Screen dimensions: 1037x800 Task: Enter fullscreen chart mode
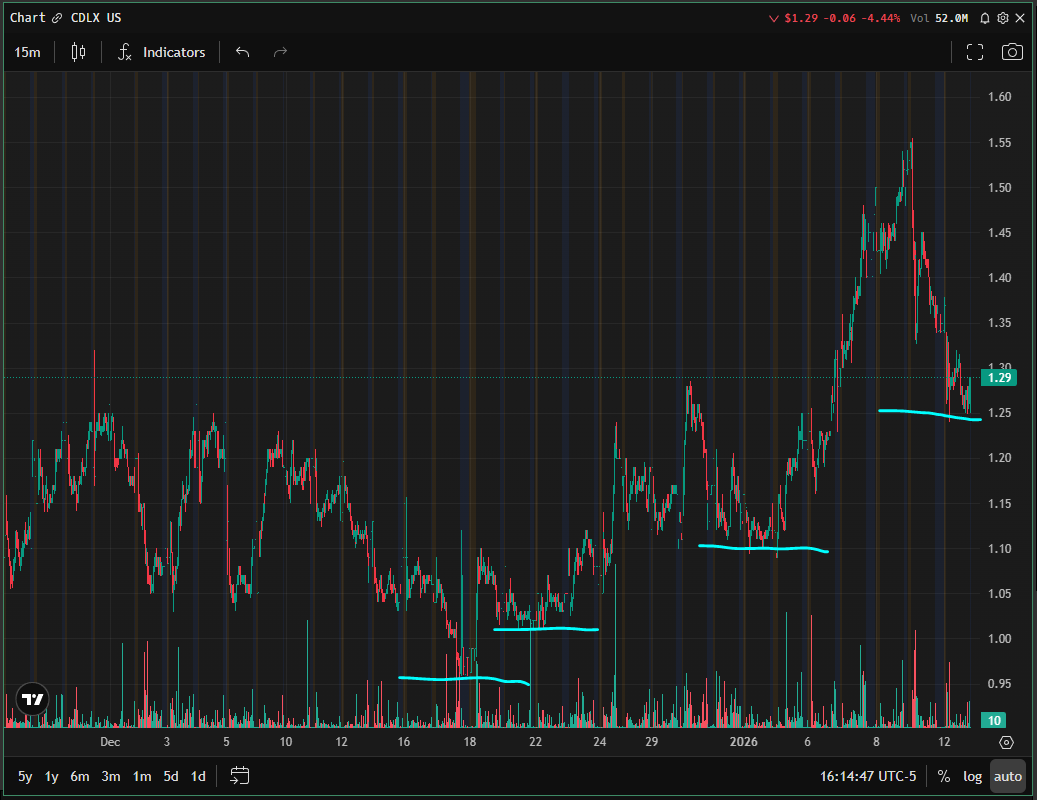[975, 52]
